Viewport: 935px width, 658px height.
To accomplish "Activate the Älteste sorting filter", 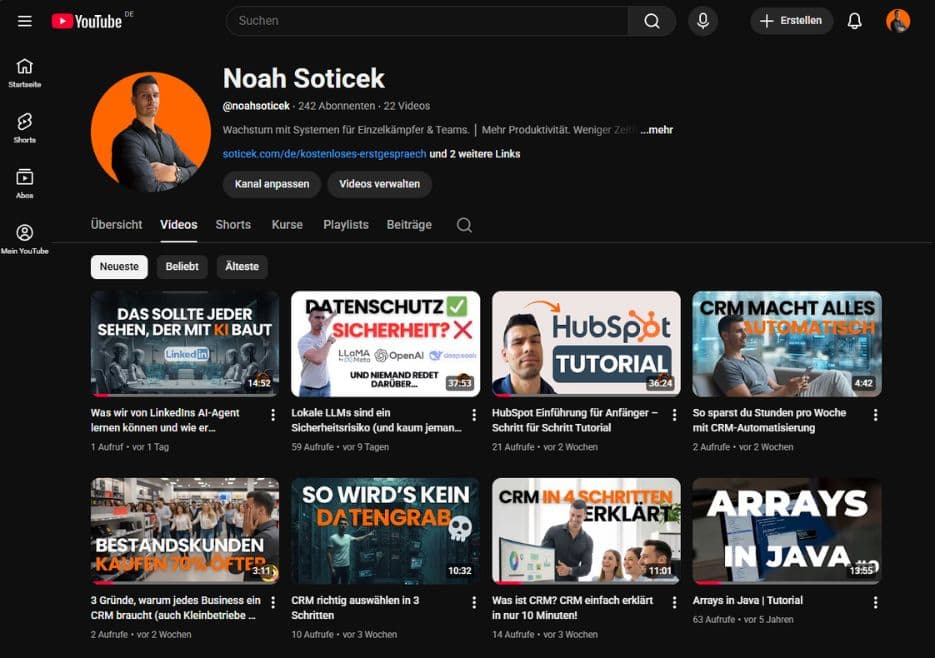I will (x=242, y=266).
